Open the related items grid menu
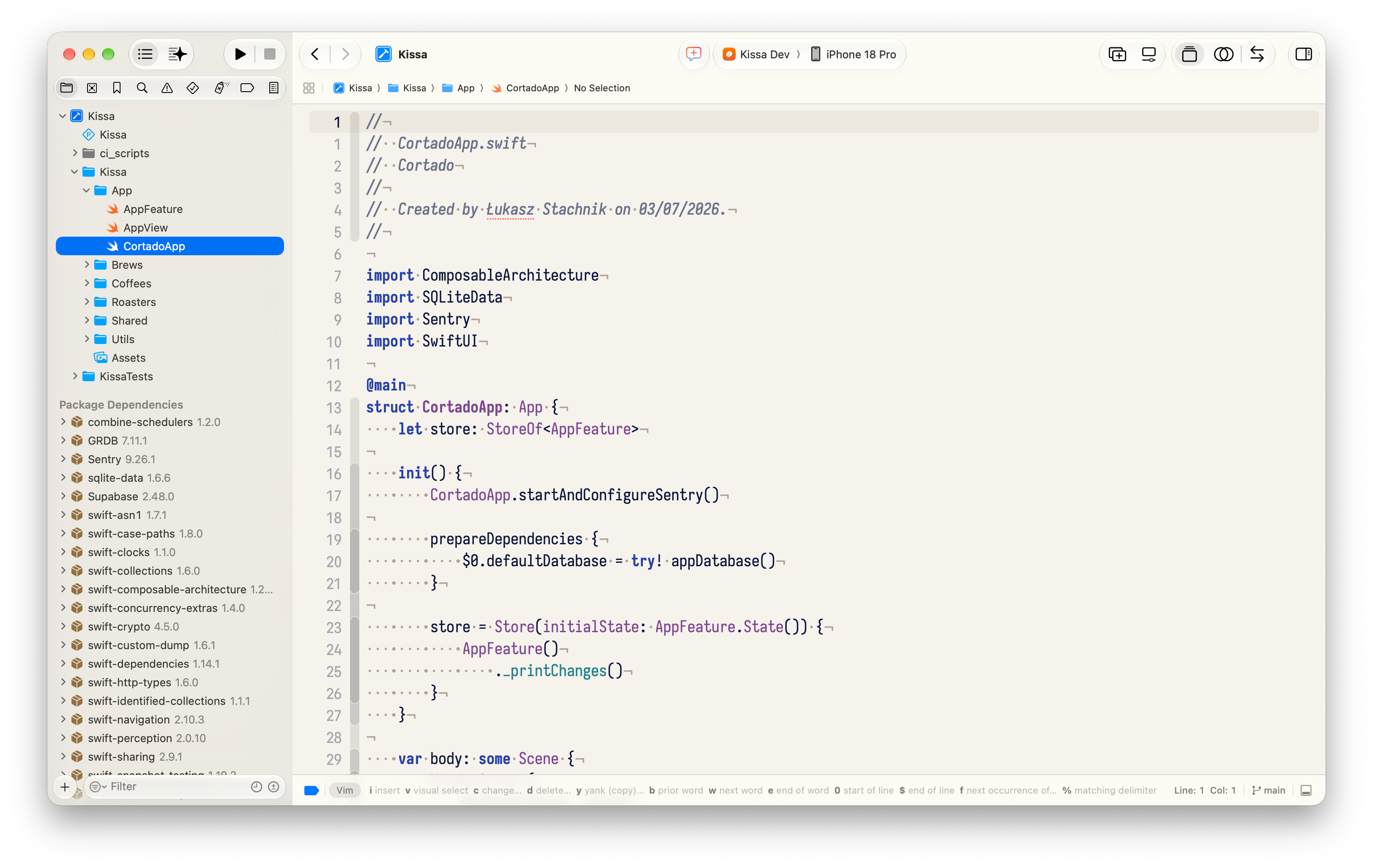This screenshot has height=868, width=1373. [x=309, y=88]
